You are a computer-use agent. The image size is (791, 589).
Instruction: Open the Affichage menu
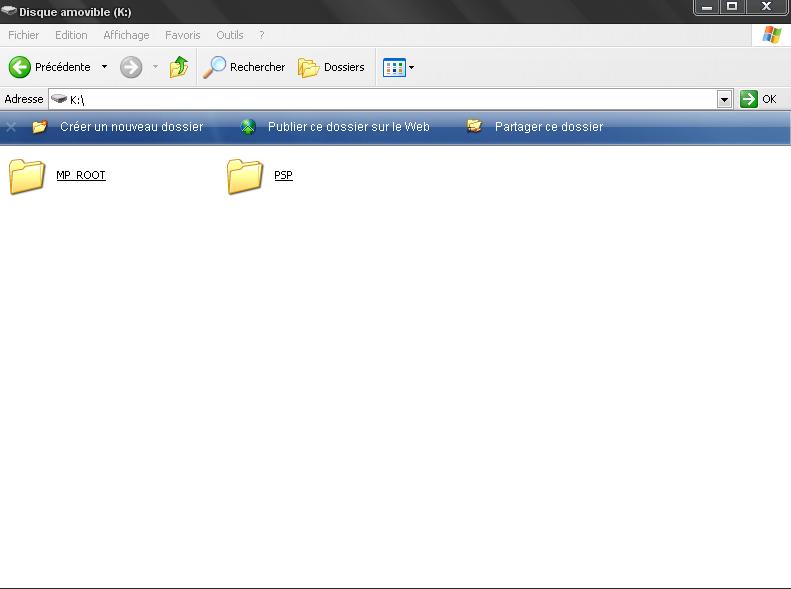[x=126, y=35]
